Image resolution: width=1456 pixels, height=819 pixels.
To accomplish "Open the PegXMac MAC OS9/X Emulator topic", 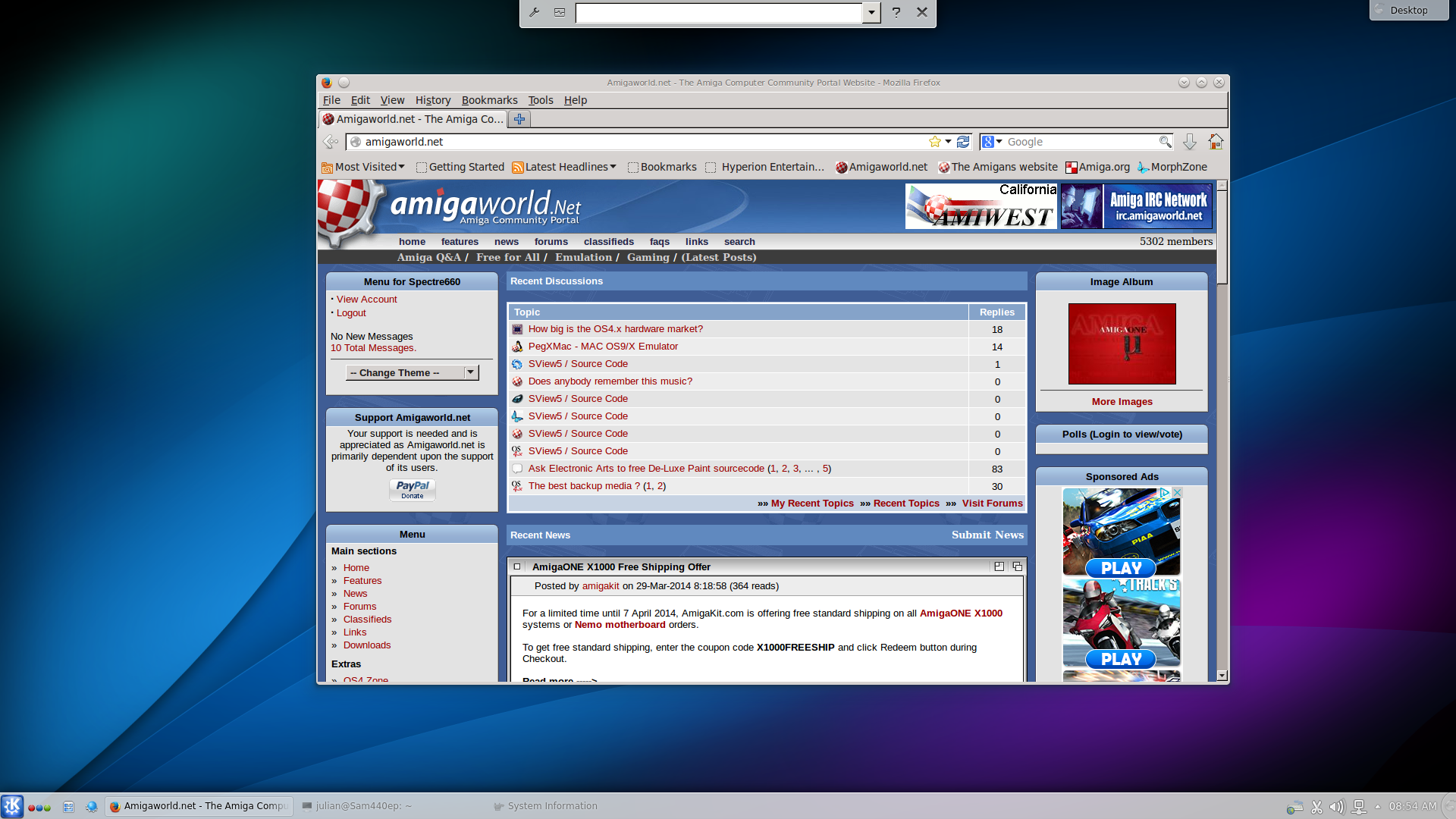I will pyautogui.click(x=603, y=347).
